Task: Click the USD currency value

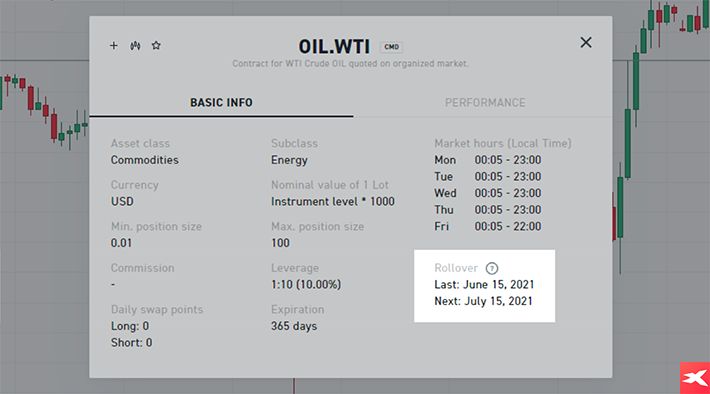Action: click(x=122, y=202)
